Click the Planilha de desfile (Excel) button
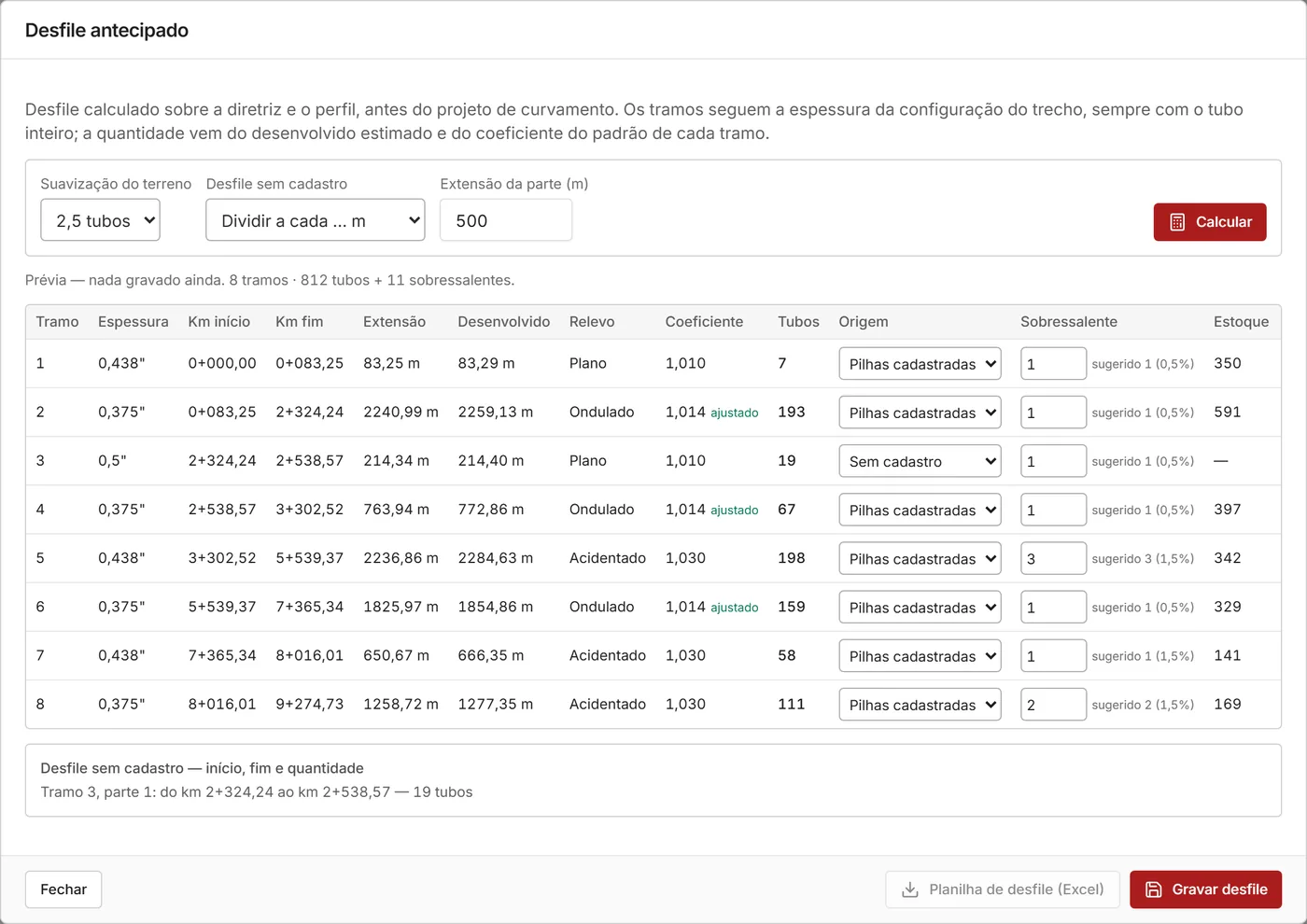 click(x=1002, y=889)
